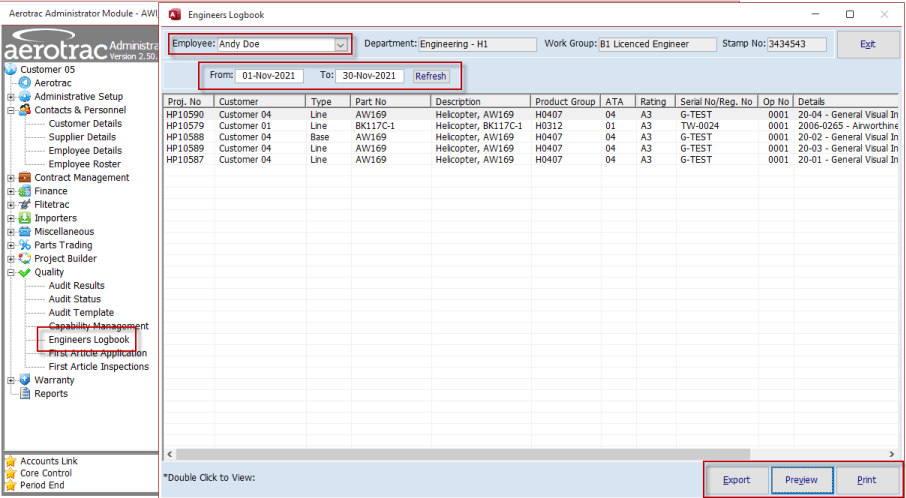The height and width of the screenshot is (498, 906).
Task: Click the Miscellaneous toolbox icon
Action: (x=24, y=232)
